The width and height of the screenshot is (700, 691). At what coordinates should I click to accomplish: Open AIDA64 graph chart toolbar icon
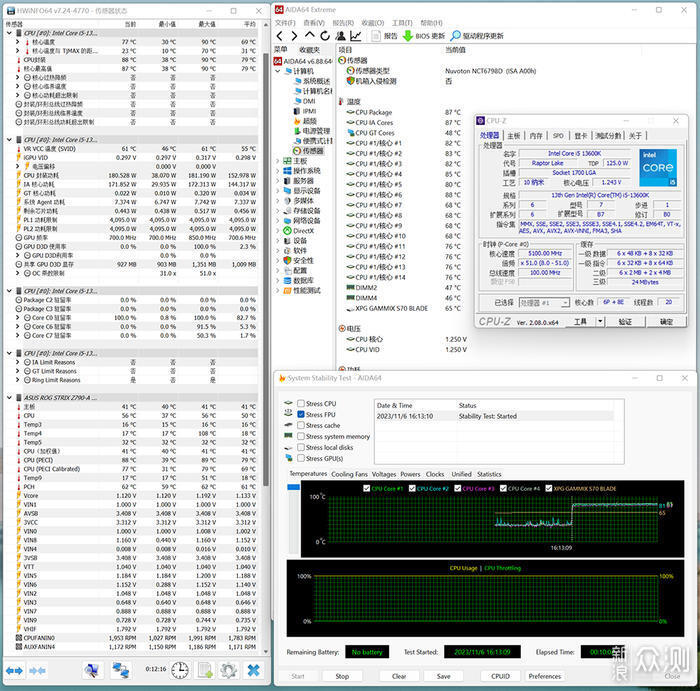point(356,36)
